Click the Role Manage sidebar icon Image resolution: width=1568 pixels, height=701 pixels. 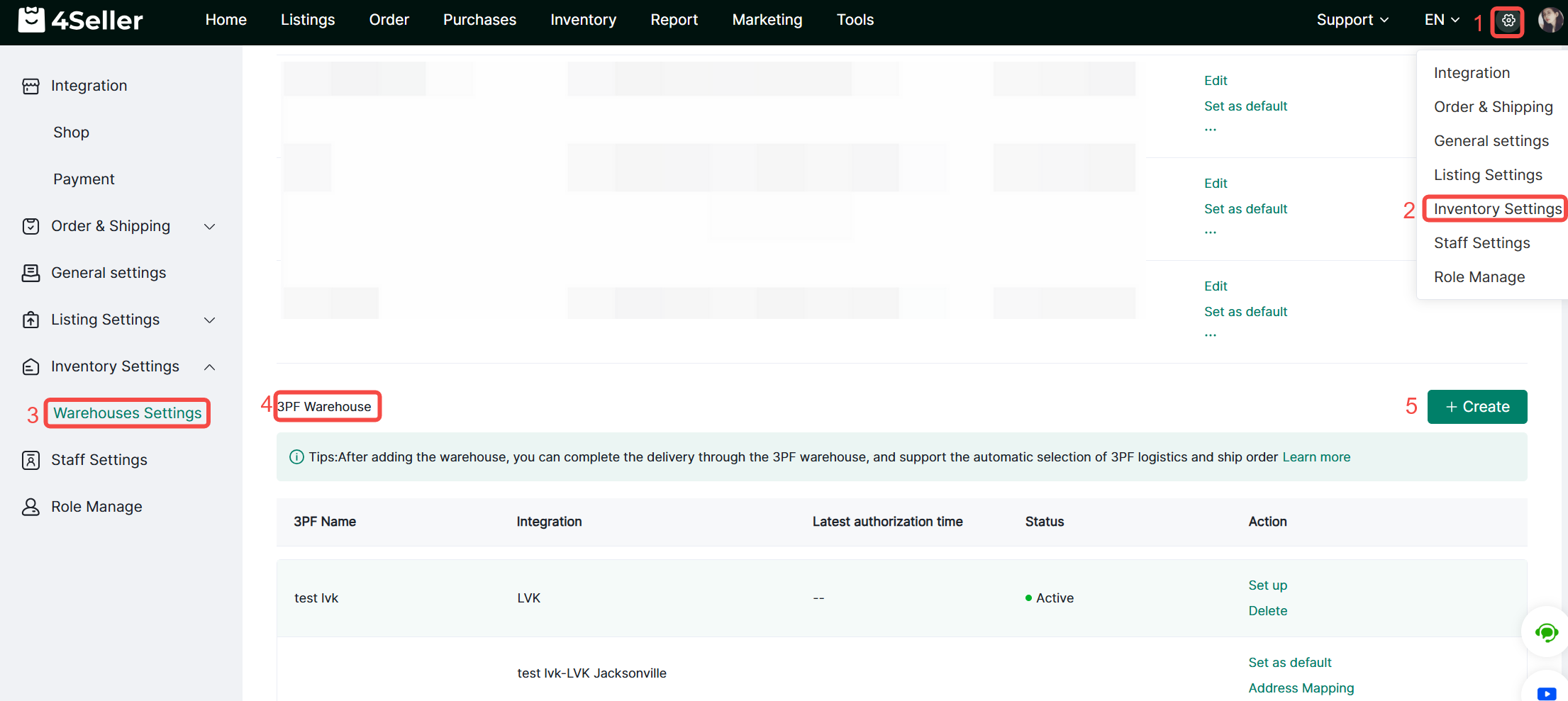(x=30, y=507)
